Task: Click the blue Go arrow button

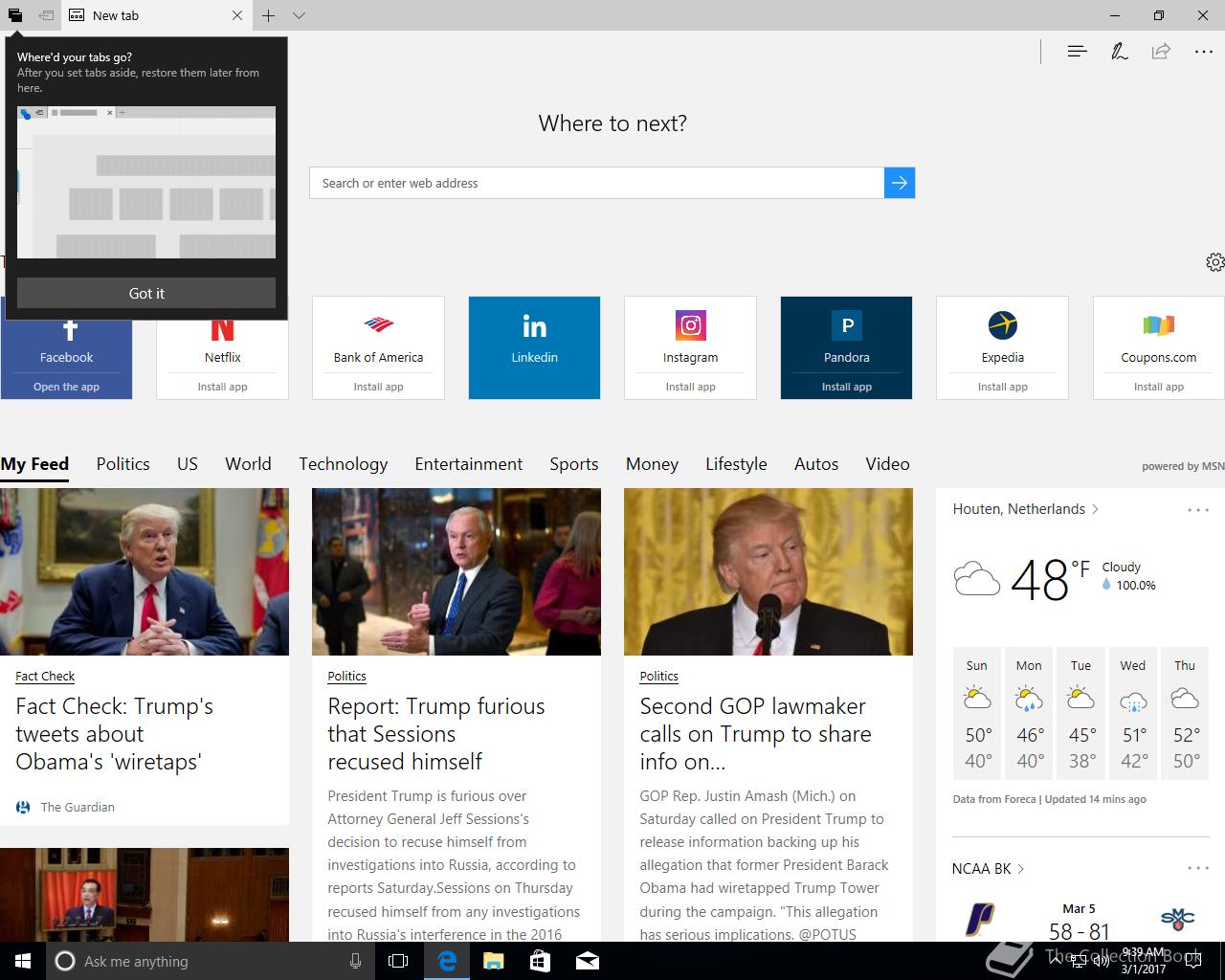Action: point(900,183)
